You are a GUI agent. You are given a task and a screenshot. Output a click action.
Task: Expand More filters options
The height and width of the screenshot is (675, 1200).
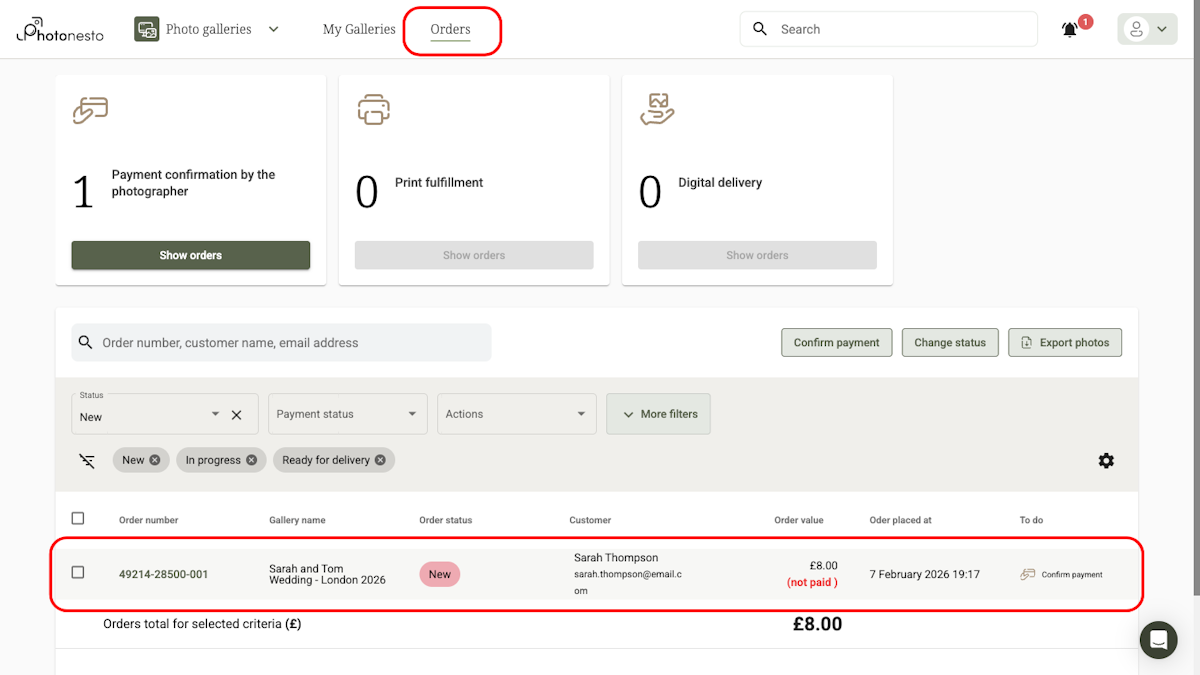point(658,413)
